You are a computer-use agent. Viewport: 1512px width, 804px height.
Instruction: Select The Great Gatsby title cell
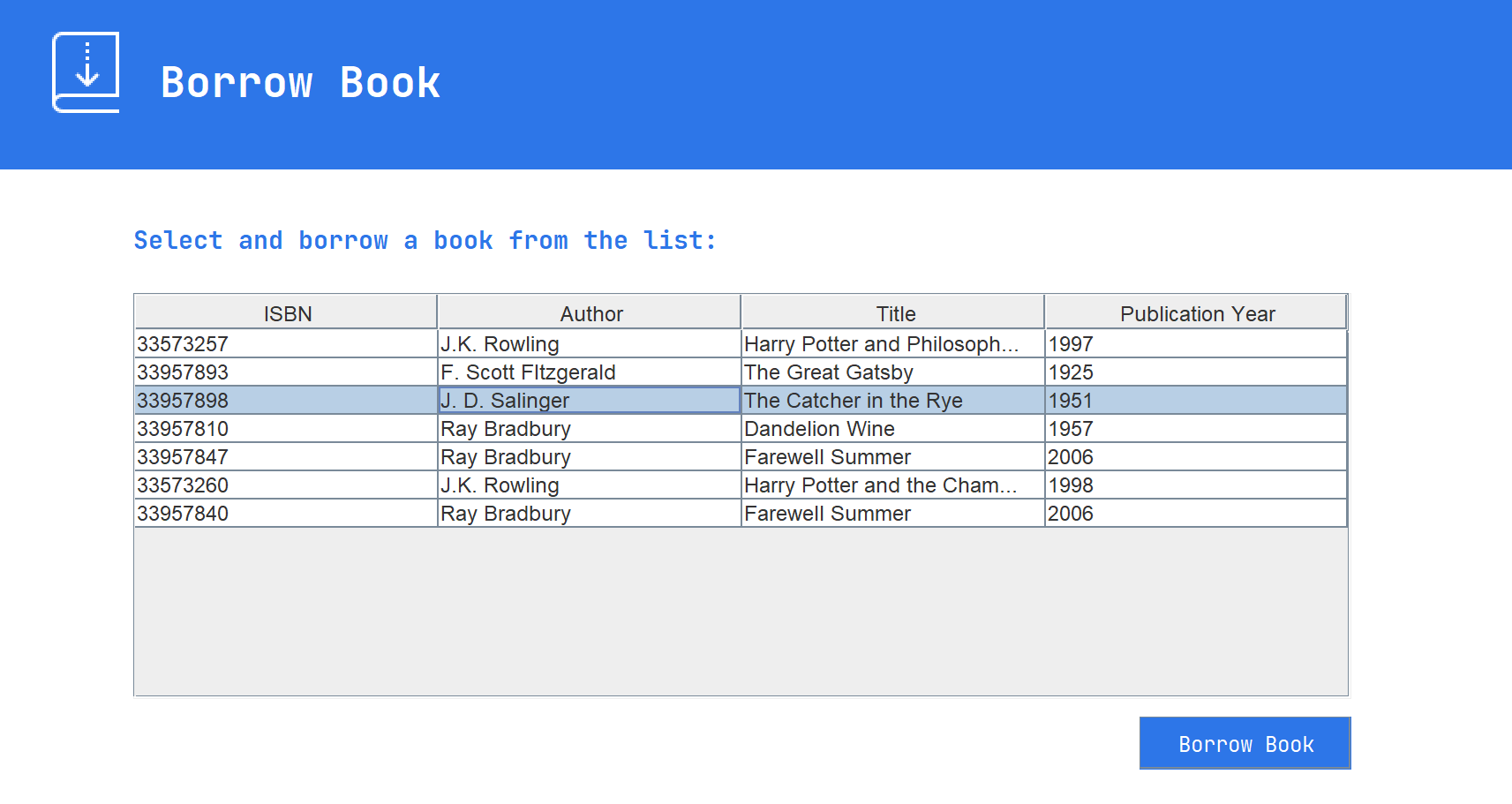[892, 372]
